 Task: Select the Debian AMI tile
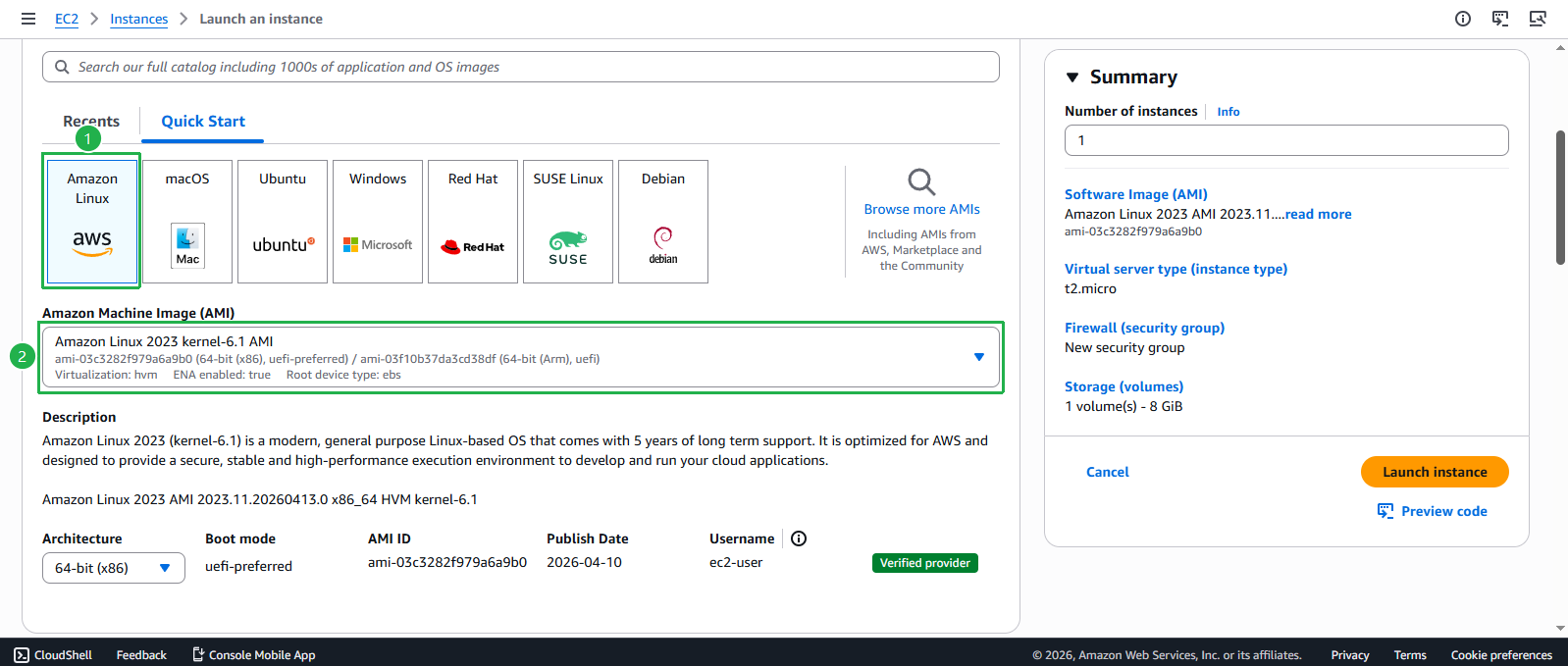pyautogui.click(x=663, y=222)
